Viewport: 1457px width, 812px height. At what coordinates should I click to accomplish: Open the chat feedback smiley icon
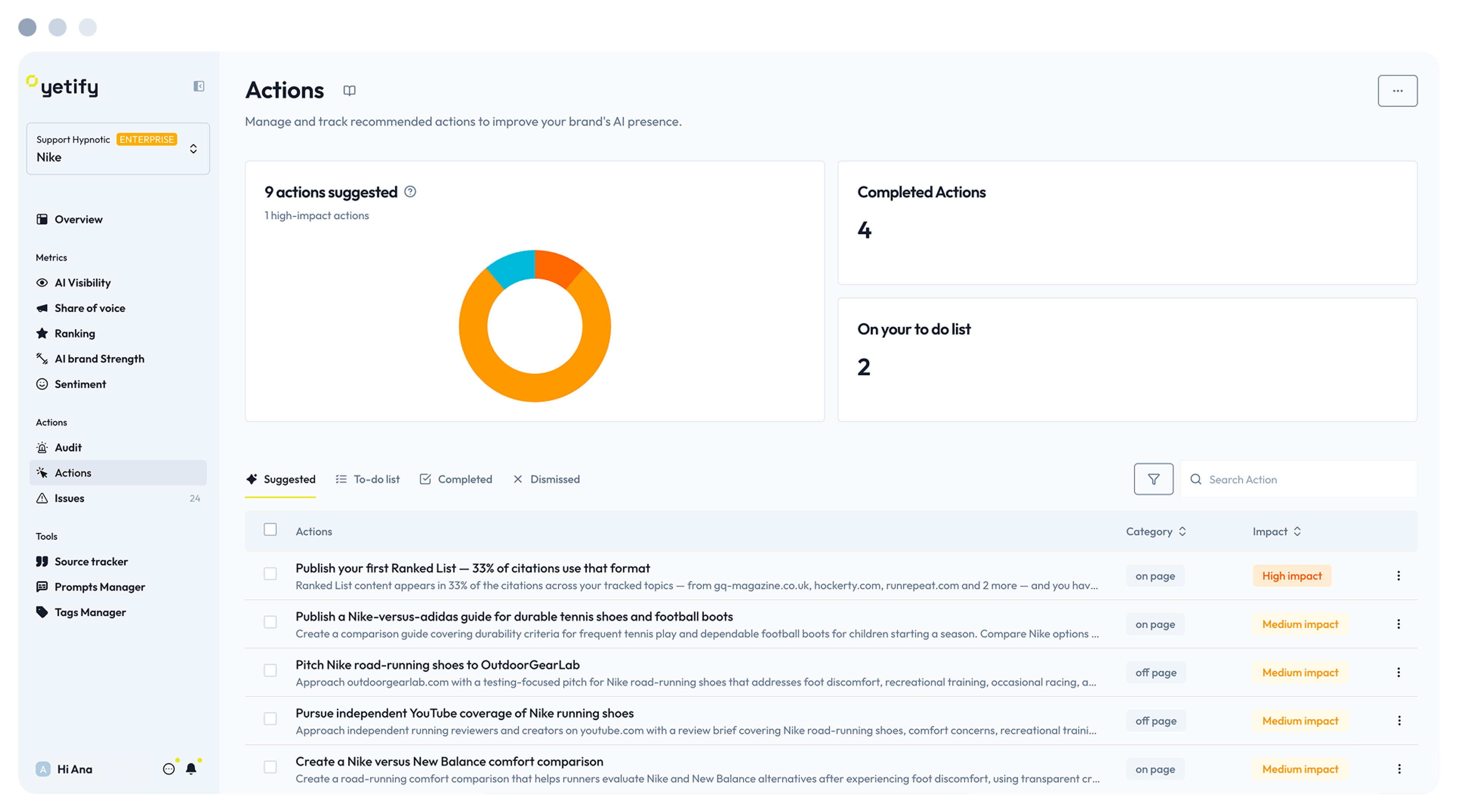(168, 768)
